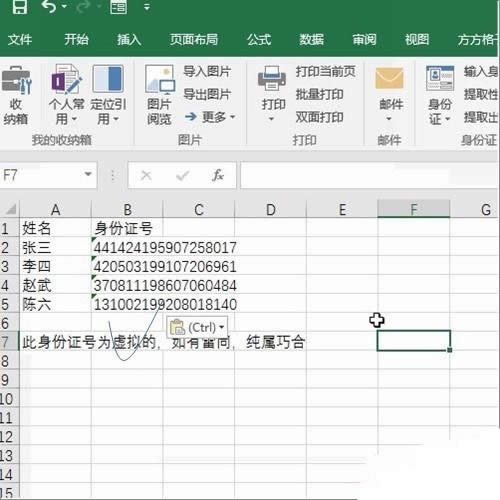Viewport: 500px width, 500px height.
Task: Open the 审阅 tab
Action: pyautogui.click(x=364, y=40)
